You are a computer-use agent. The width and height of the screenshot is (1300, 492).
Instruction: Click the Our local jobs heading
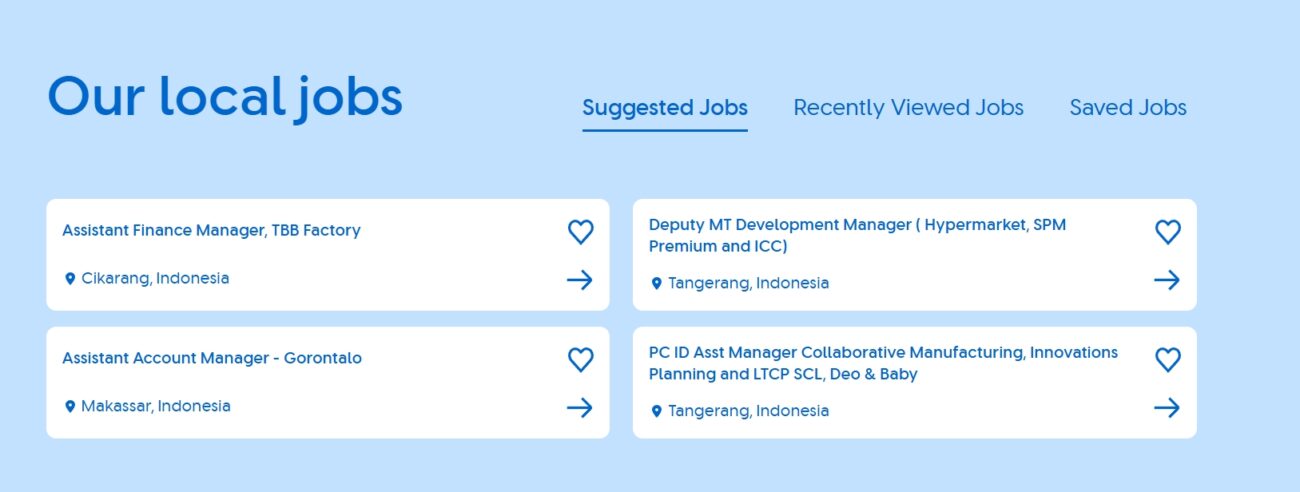coord(225,98)
